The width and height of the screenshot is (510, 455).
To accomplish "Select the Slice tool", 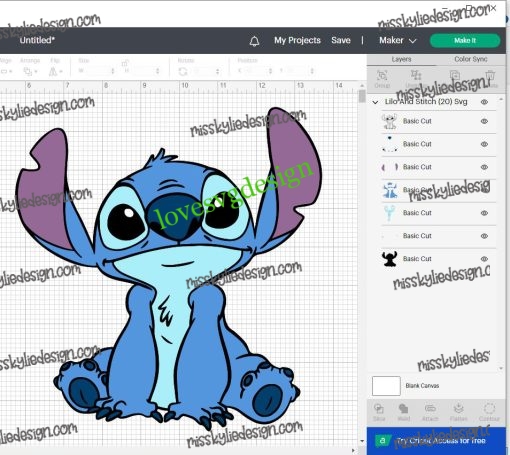I will point(379,412).
